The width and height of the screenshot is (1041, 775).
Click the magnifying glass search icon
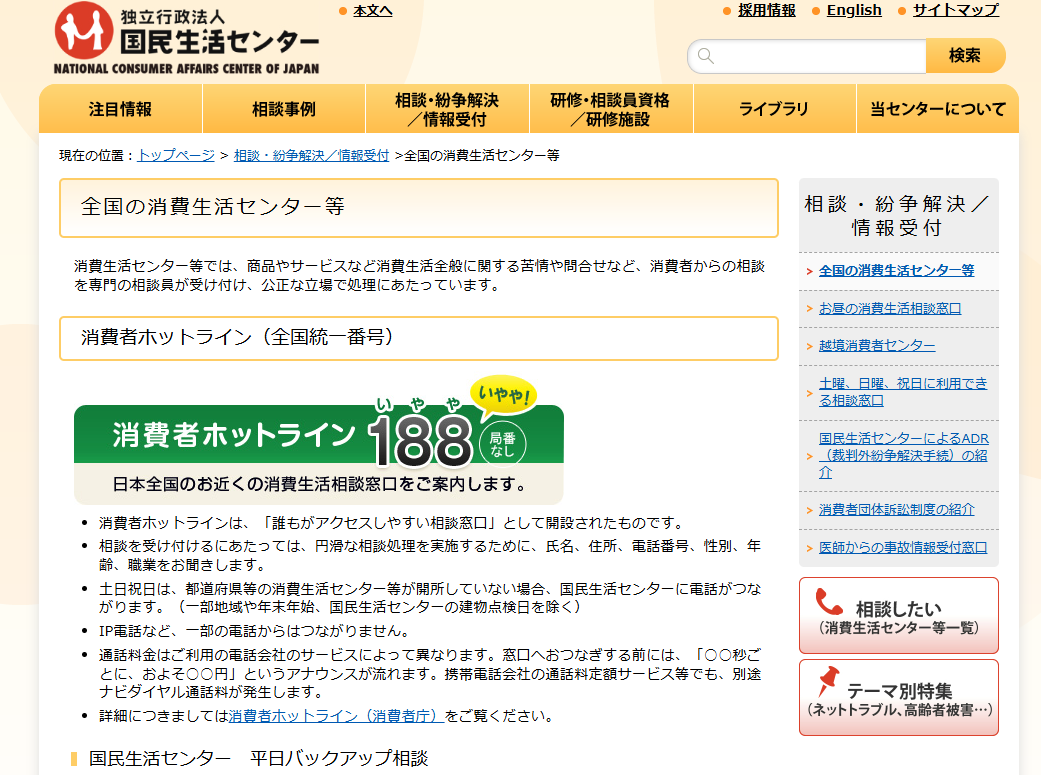point(706,56)
